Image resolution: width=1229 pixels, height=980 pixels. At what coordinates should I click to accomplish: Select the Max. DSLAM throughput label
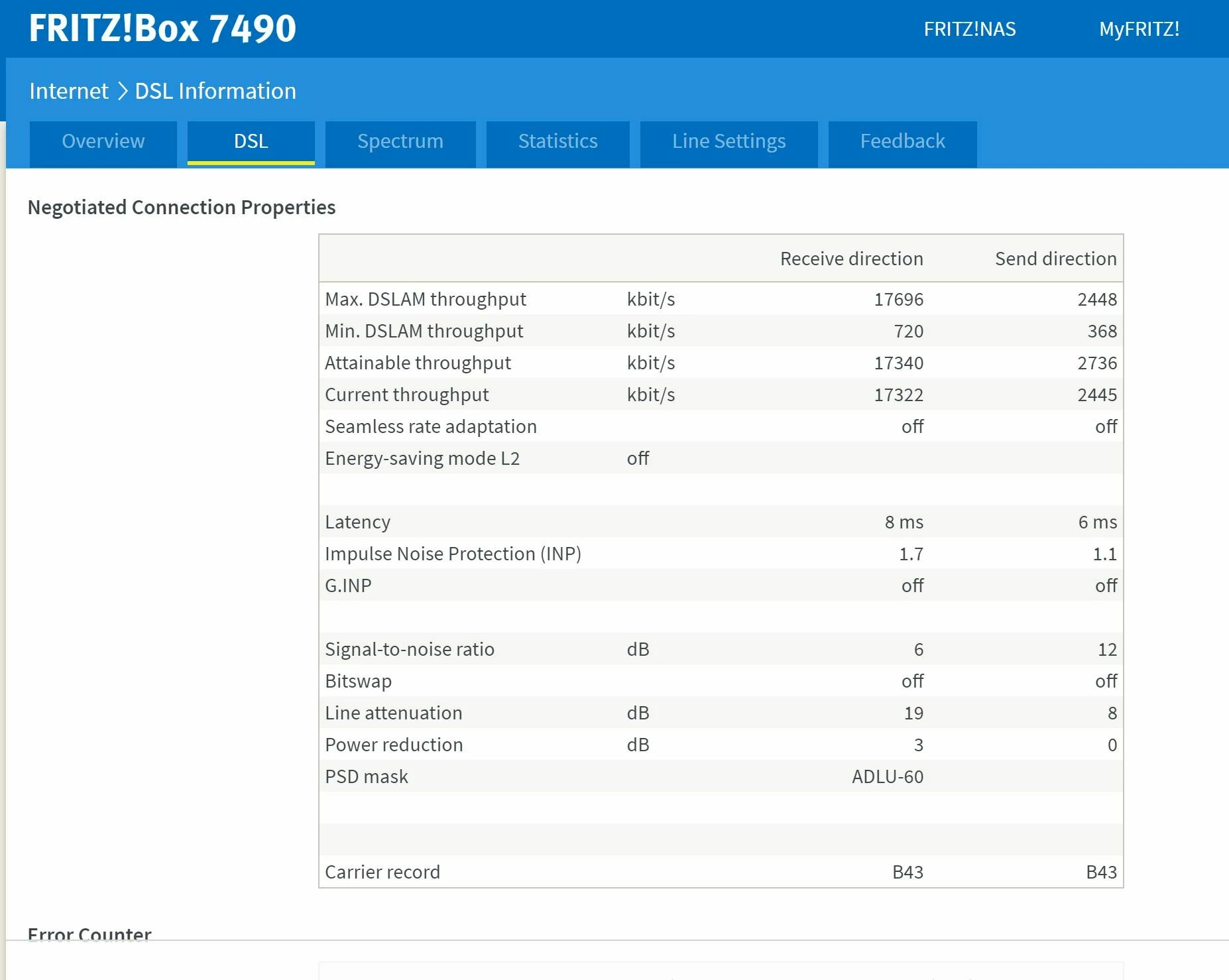point(426,299)
